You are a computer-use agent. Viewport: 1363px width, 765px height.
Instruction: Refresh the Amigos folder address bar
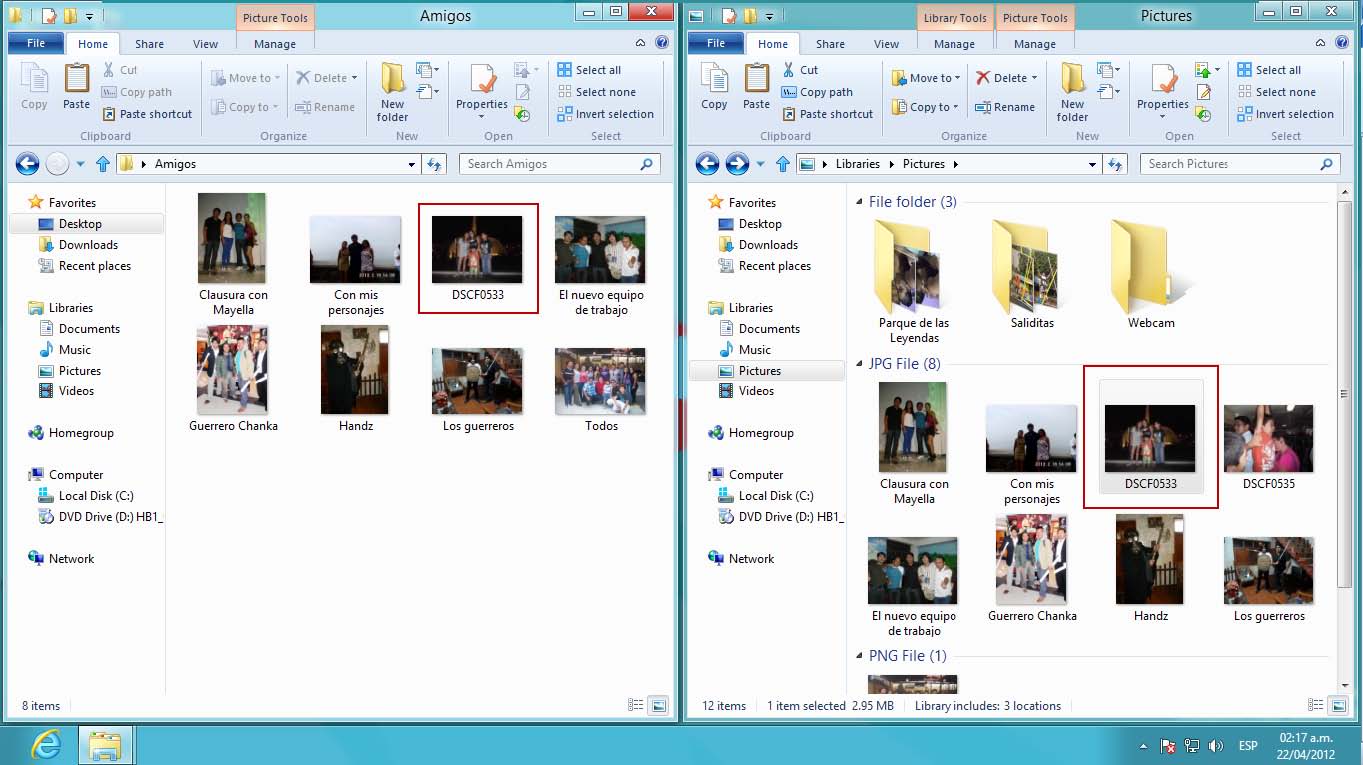pyautogui.click(x=434, y=164)
